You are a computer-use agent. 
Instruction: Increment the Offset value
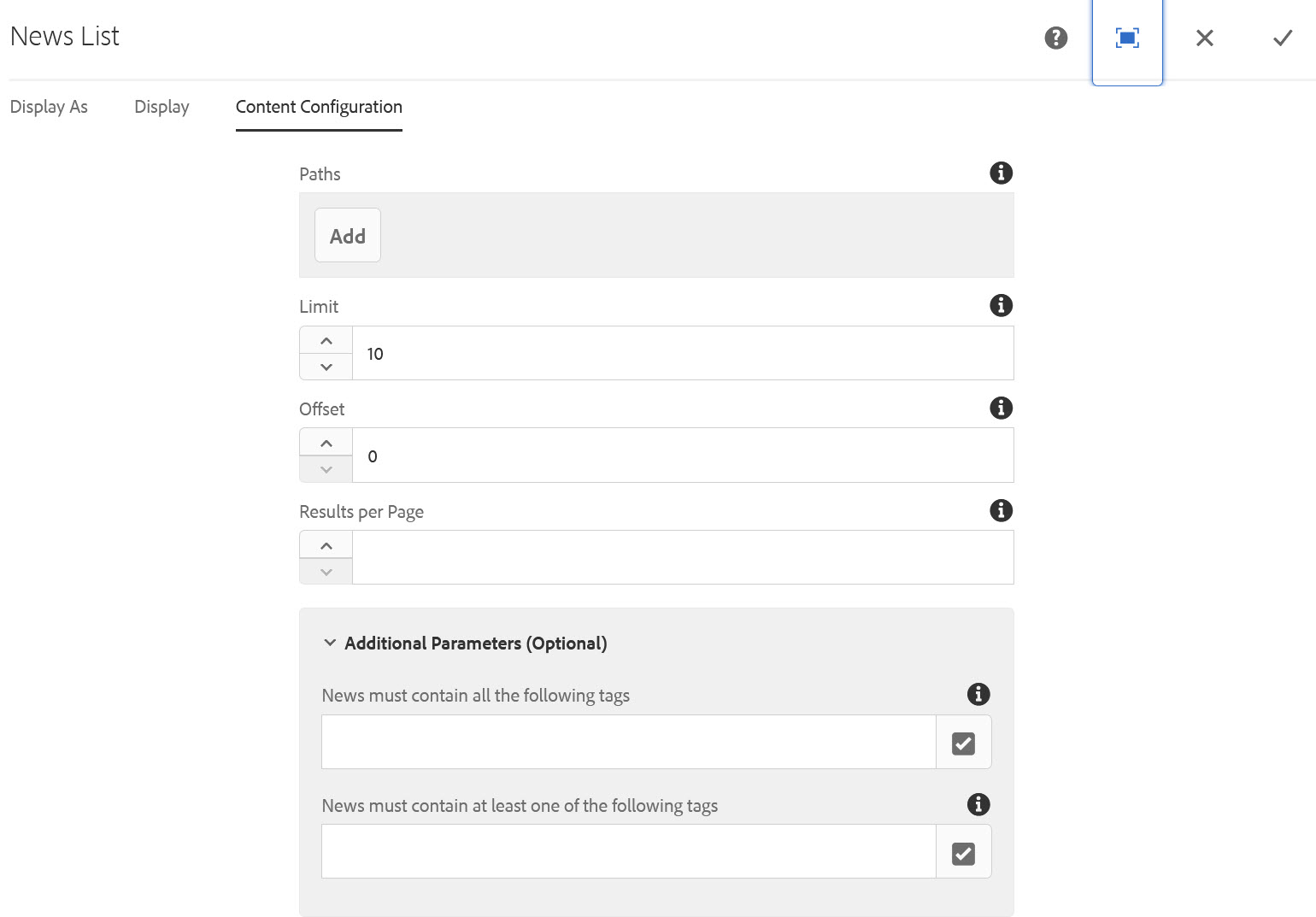coord(326,443)
